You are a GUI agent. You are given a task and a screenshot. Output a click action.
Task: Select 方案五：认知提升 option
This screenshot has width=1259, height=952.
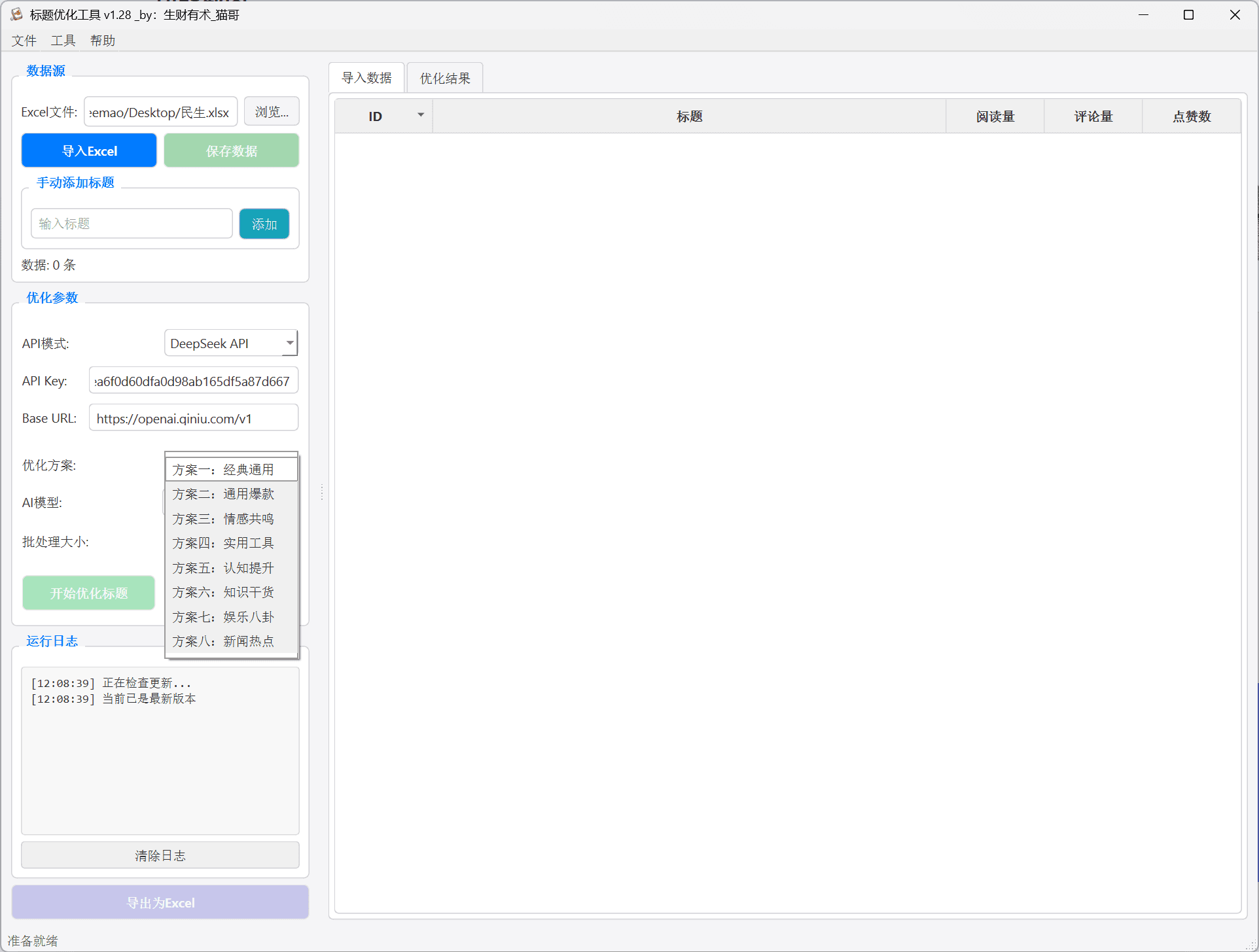point(223,568)
